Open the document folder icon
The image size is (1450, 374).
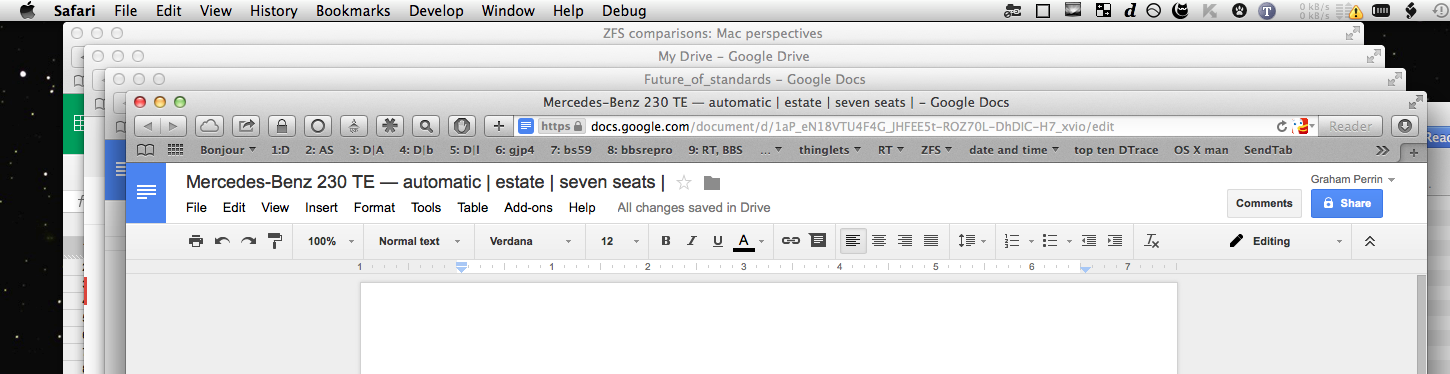712,183
